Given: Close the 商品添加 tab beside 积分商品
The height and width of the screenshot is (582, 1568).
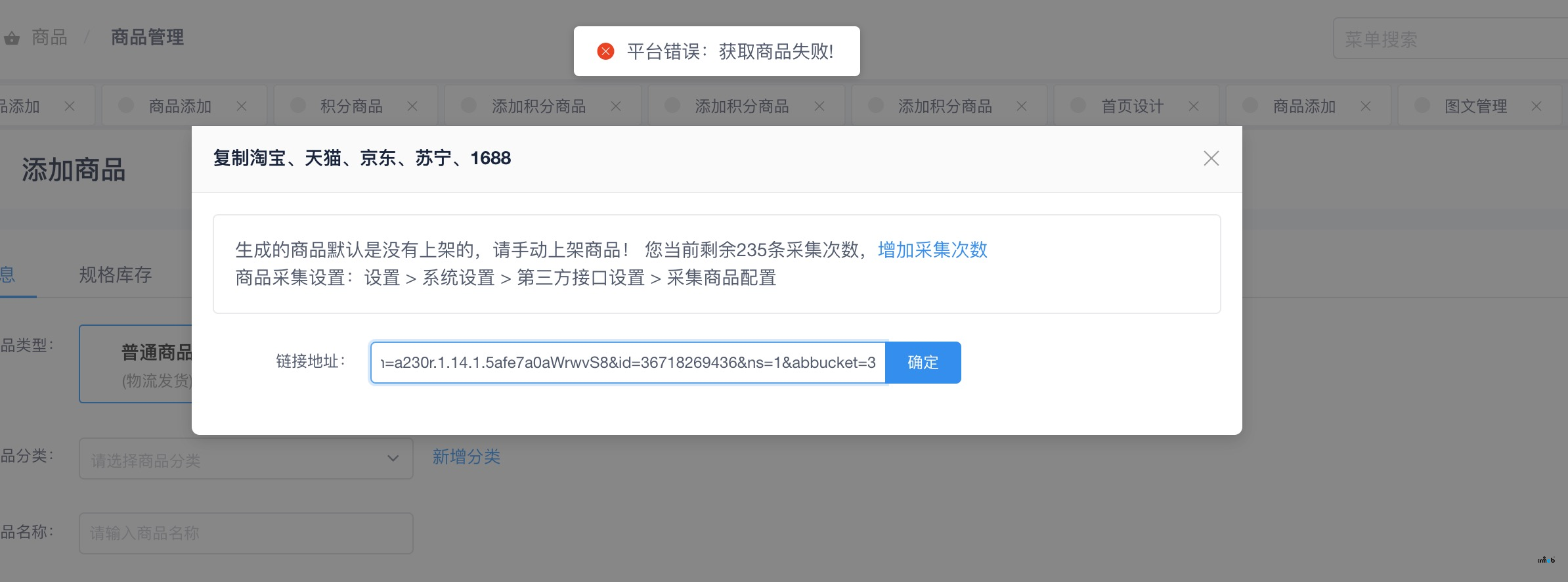Looking at the screenshot, I should click(x=242, y=106).
